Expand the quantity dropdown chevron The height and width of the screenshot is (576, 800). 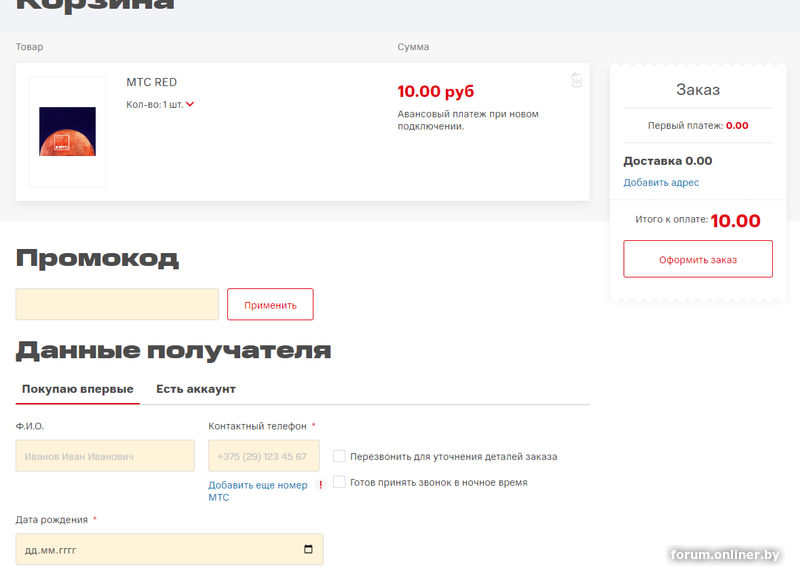point(190,104)
